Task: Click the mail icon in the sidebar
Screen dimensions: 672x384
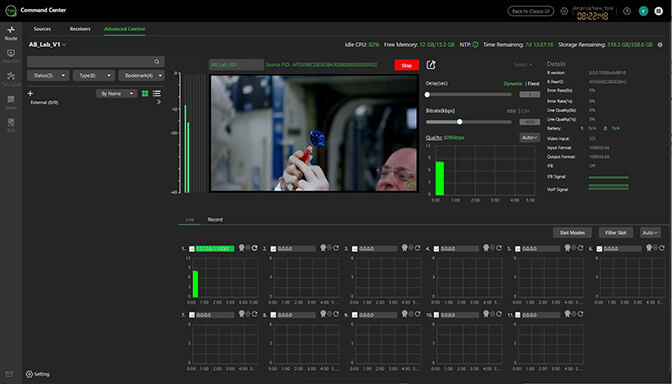Action: click(x=9, y=374)
